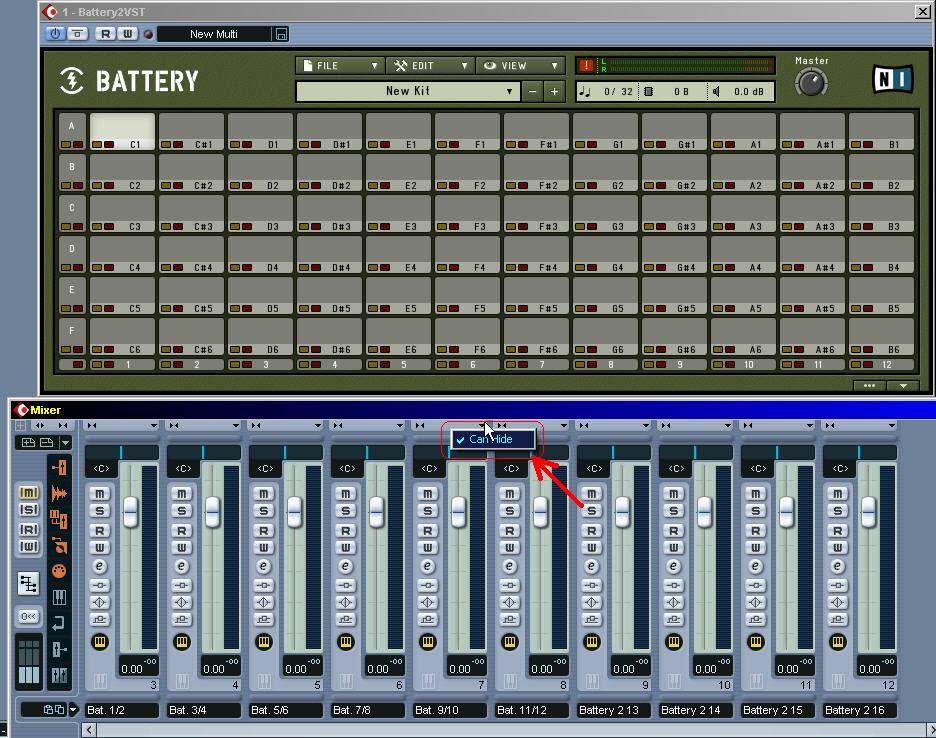Toggle global Solo in the Mixer common panel
This screenshot has height=738, width=936.
pos(29,510)
